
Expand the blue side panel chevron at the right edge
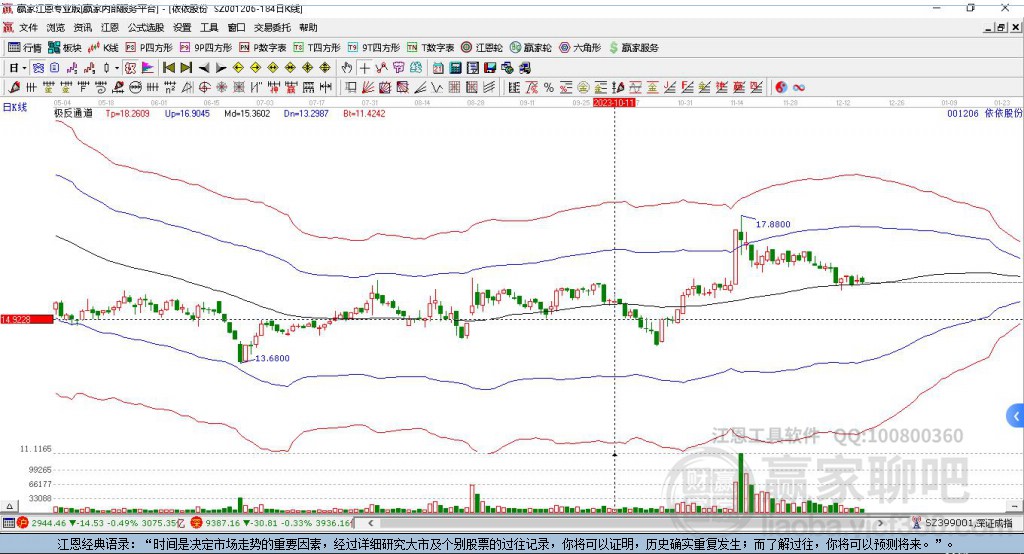[x=1016, y=416]
